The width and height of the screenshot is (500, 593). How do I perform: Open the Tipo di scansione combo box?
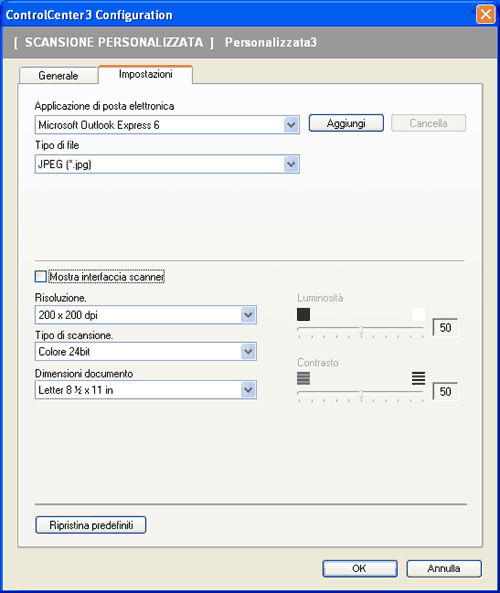[146, 352]
